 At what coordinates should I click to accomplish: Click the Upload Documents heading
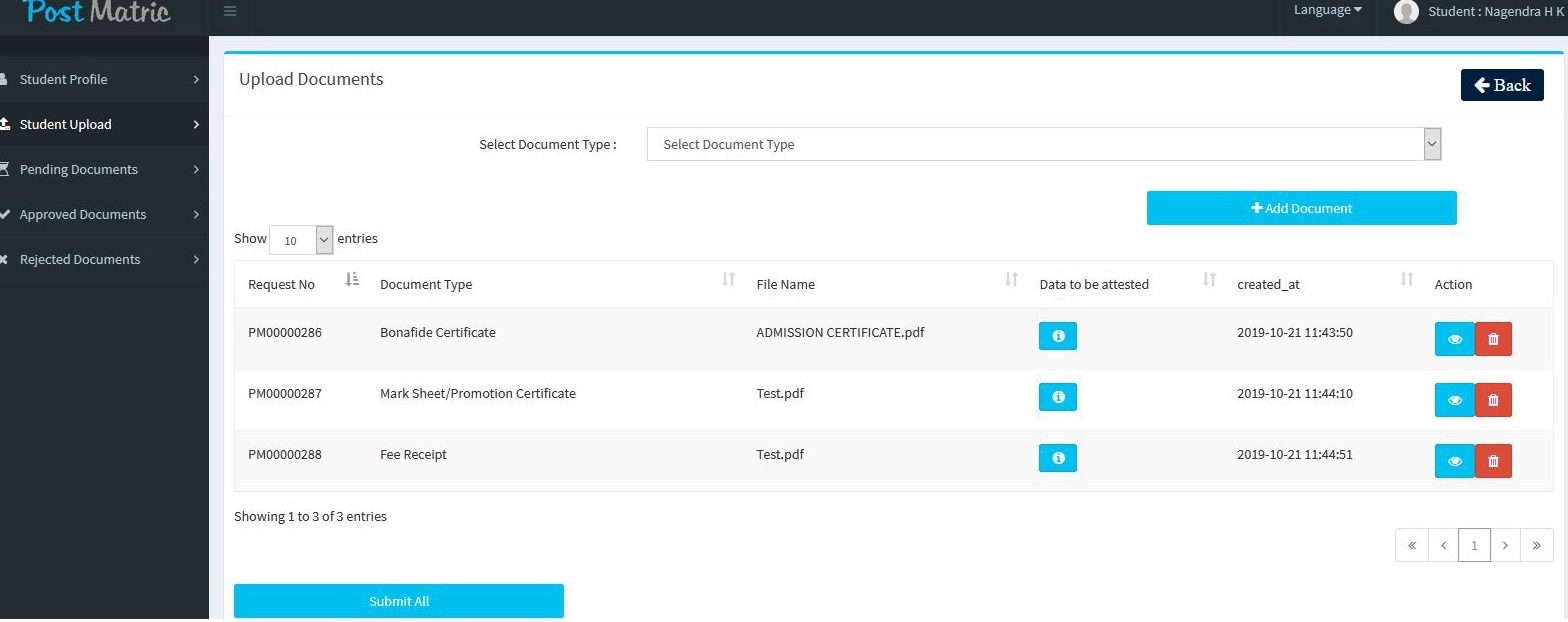point(311,79)
